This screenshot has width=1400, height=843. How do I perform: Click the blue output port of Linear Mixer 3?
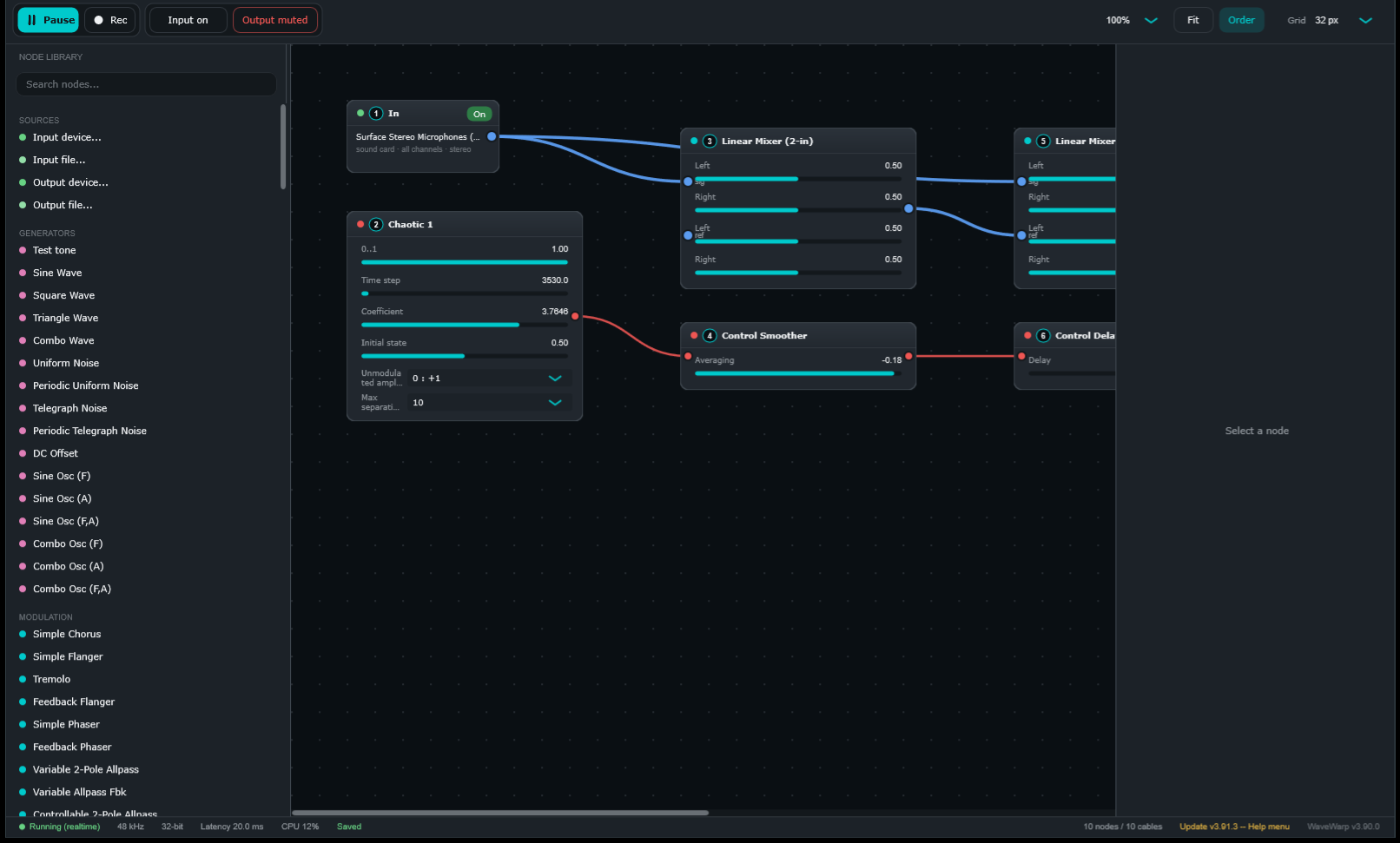pyautogui.click(x=908, y=208)
